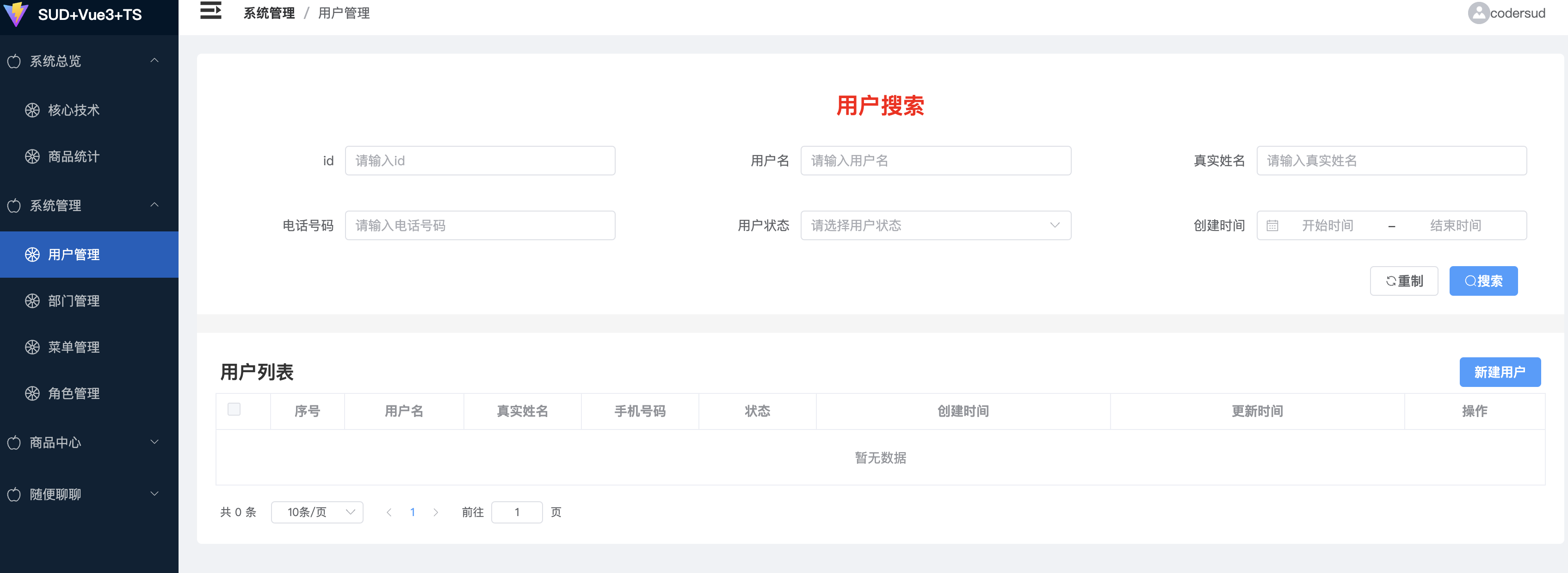Click the SUD+Vue3+TS logo icon
This screenshot has width=1568, height=573.
click(x=16, y=14)
